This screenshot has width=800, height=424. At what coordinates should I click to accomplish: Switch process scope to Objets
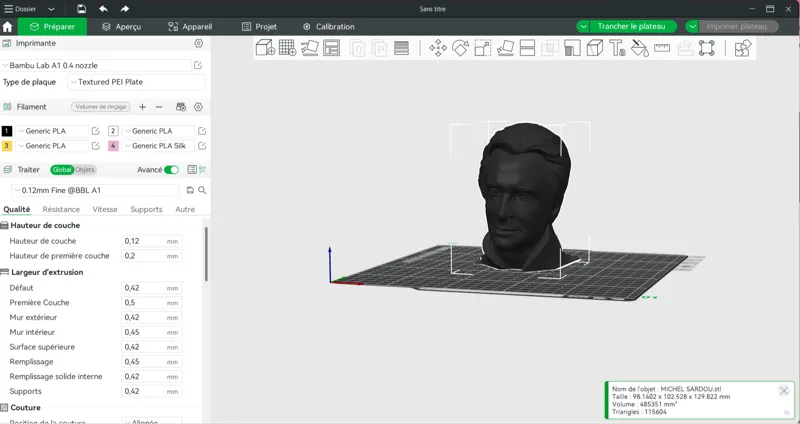pos(85,170)
